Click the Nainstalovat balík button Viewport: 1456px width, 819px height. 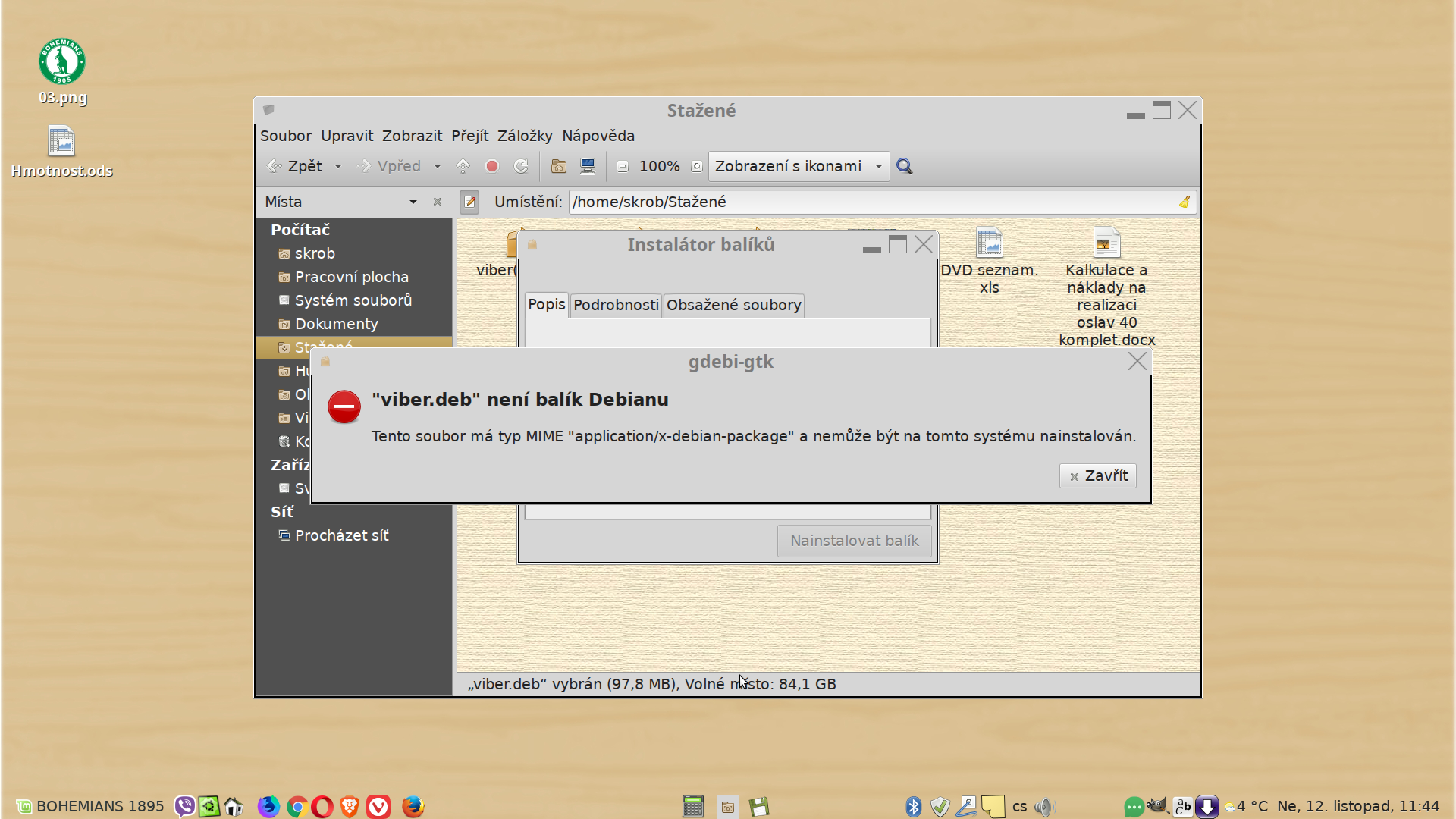pos(854,541)
